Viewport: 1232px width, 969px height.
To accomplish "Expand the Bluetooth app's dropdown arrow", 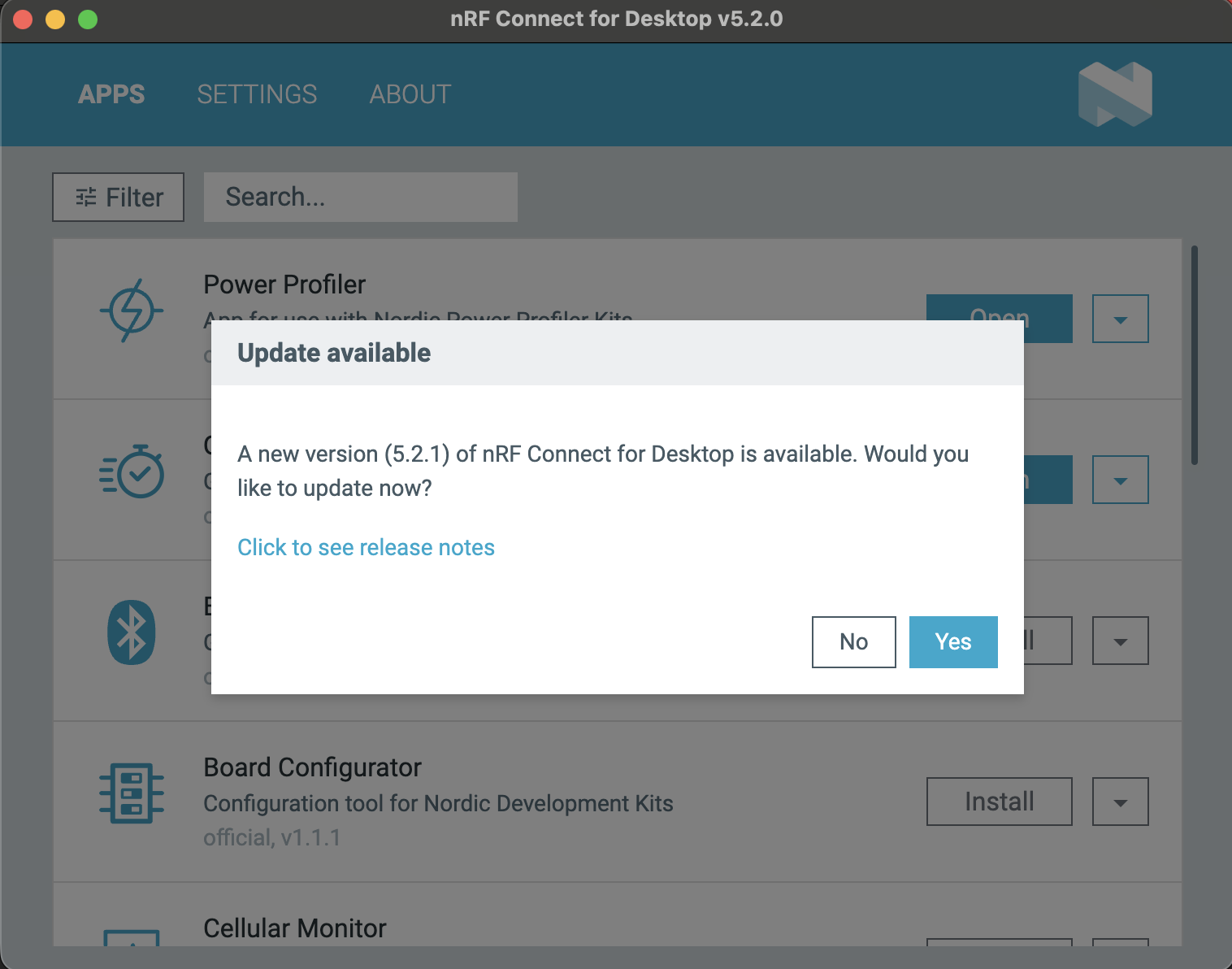I will pos(1121,641).
